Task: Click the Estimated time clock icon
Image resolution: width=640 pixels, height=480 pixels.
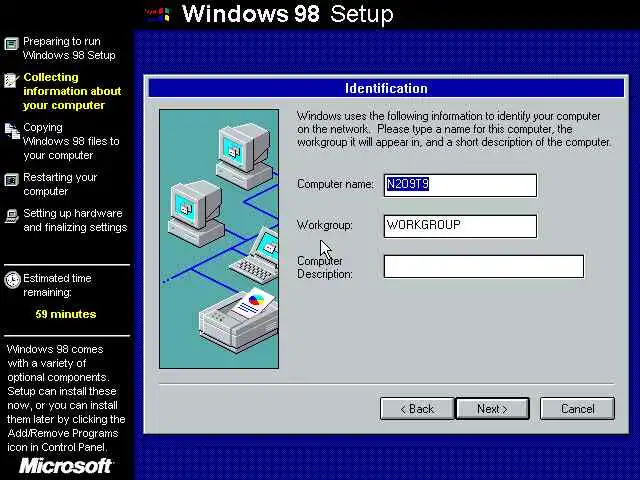Action: pos(12,280)
